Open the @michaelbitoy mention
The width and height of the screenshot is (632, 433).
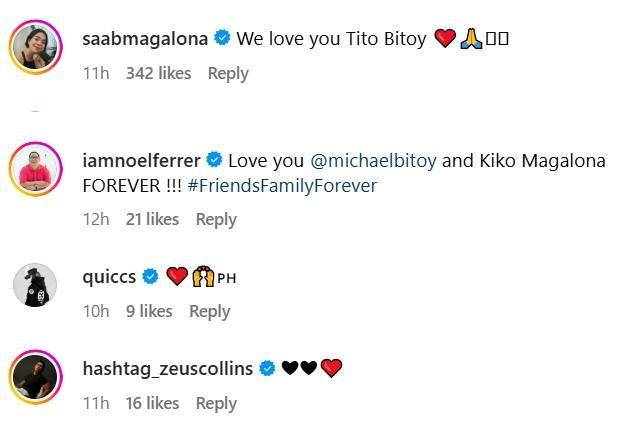point(373,160)
